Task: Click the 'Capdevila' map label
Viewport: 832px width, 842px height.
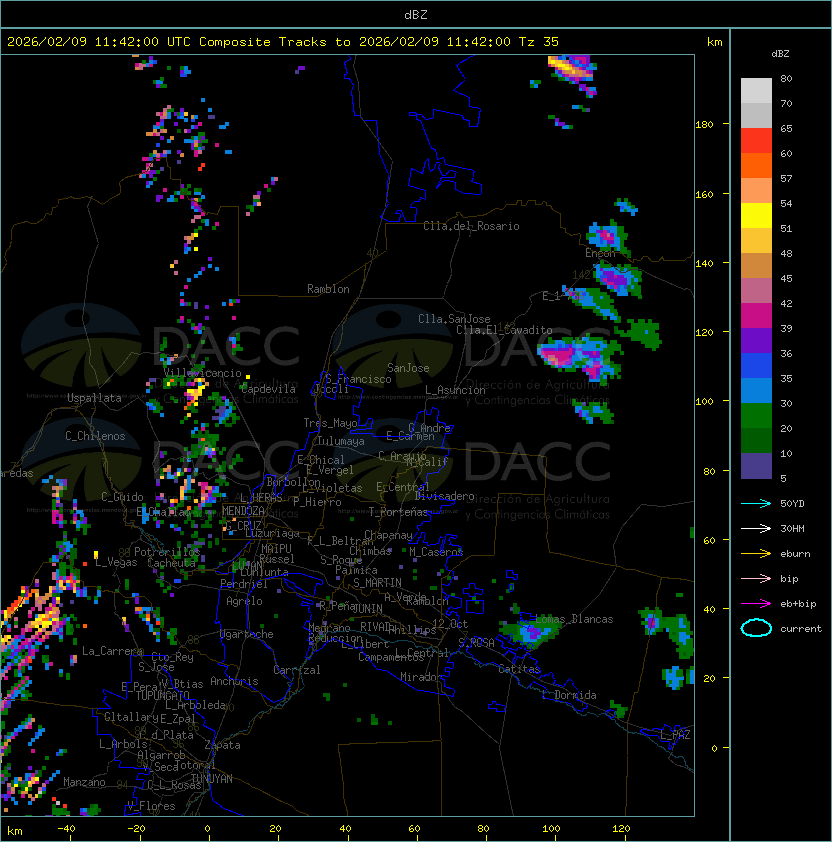Action: (268, 389)
